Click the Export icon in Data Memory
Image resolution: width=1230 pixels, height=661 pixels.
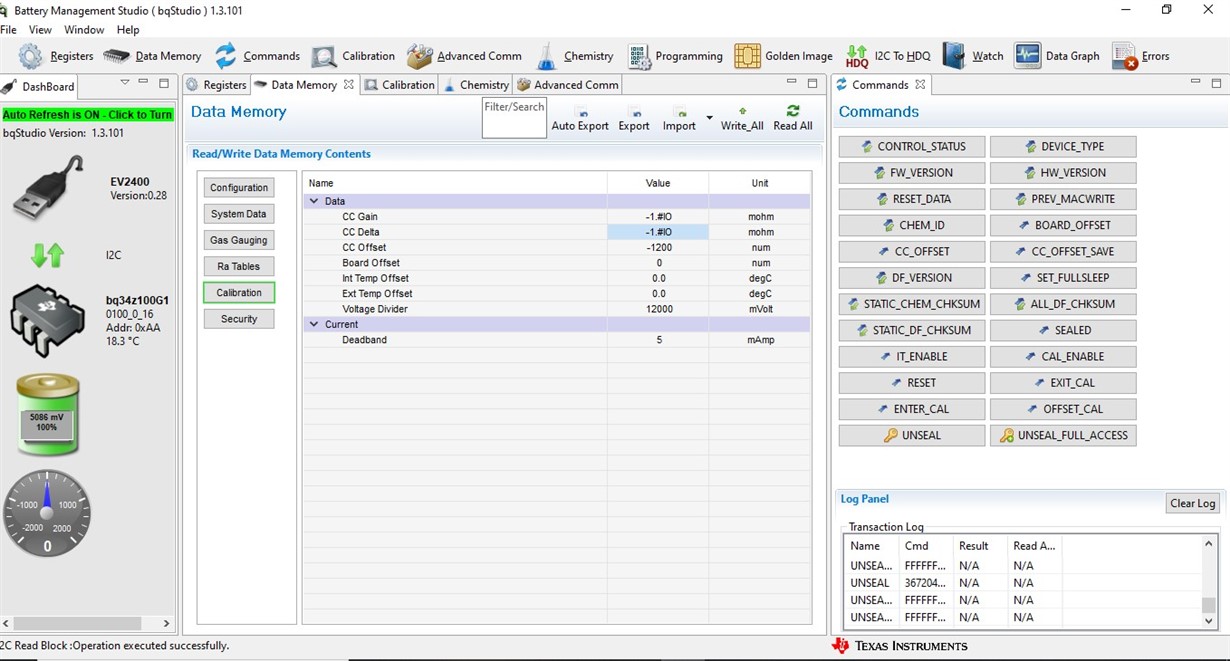pyautogui.click(x=634, y=119)
